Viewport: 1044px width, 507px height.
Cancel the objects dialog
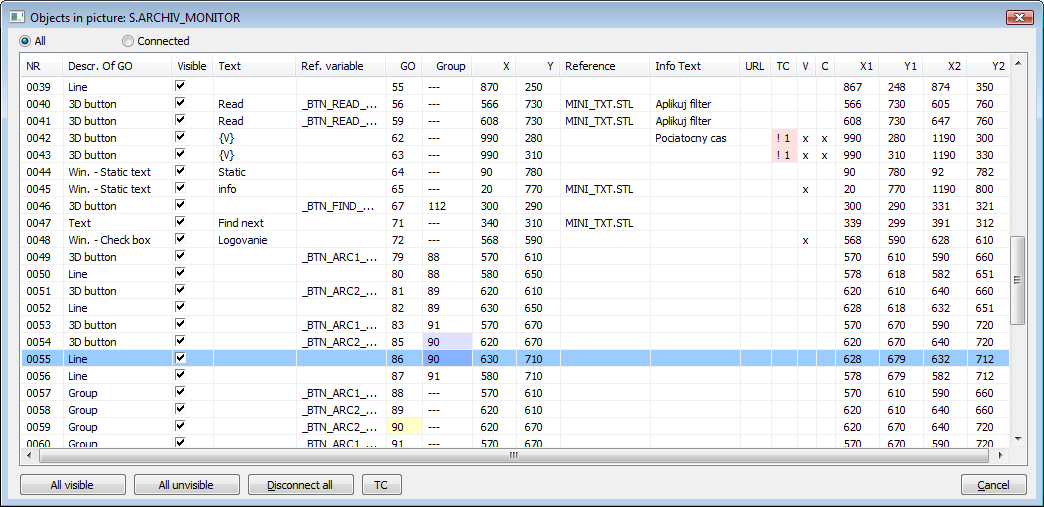pyautogui.click(x=993, y=485)
